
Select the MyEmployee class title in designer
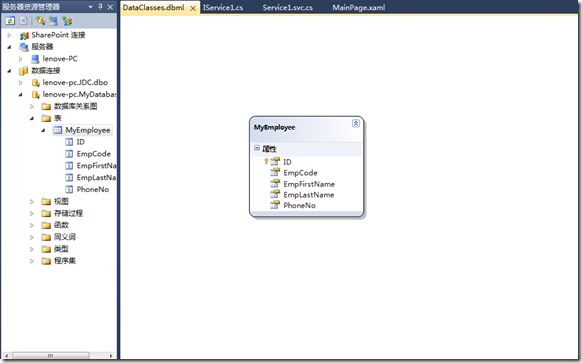[275, 127]
